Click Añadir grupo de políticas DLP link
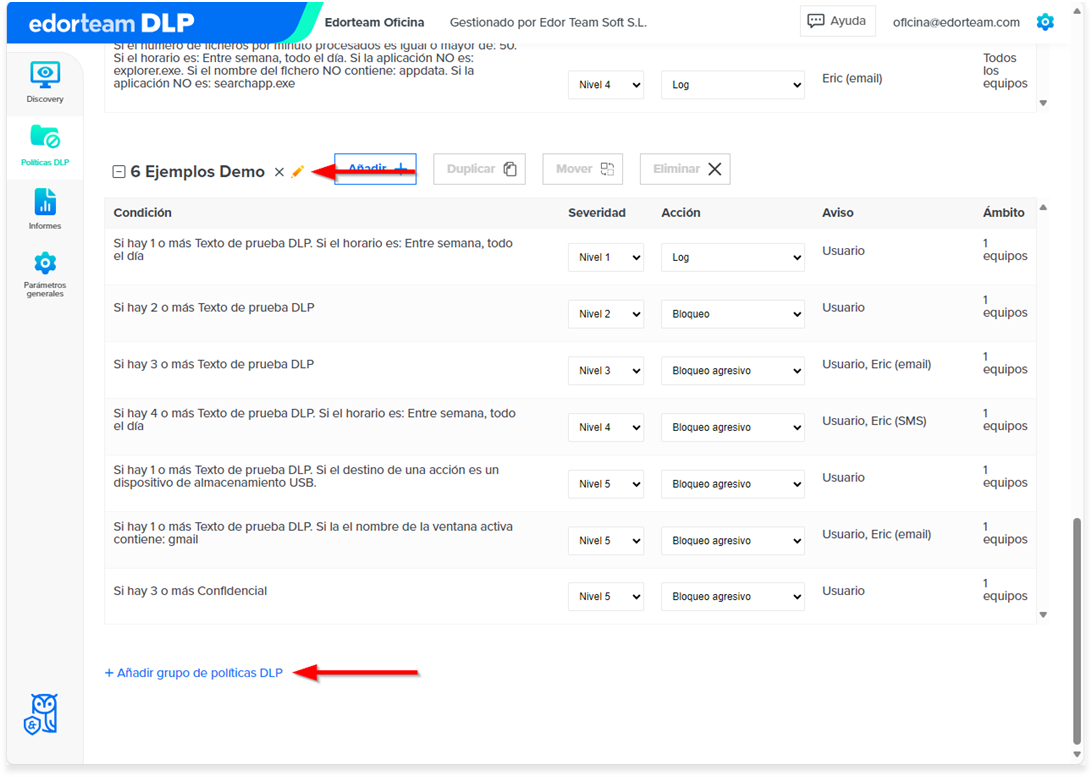1092x777 pixels. point(194,673)
